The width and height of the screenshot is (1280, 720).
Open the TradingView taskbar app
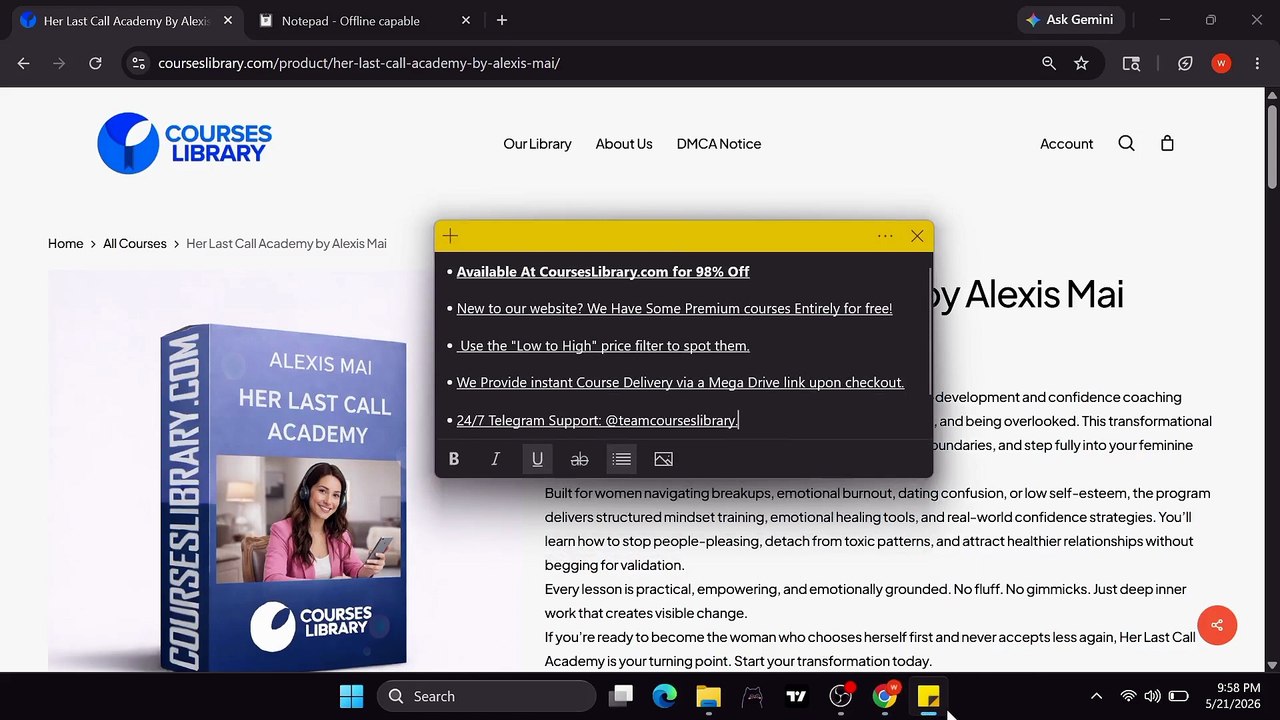[x=796, y=696]
